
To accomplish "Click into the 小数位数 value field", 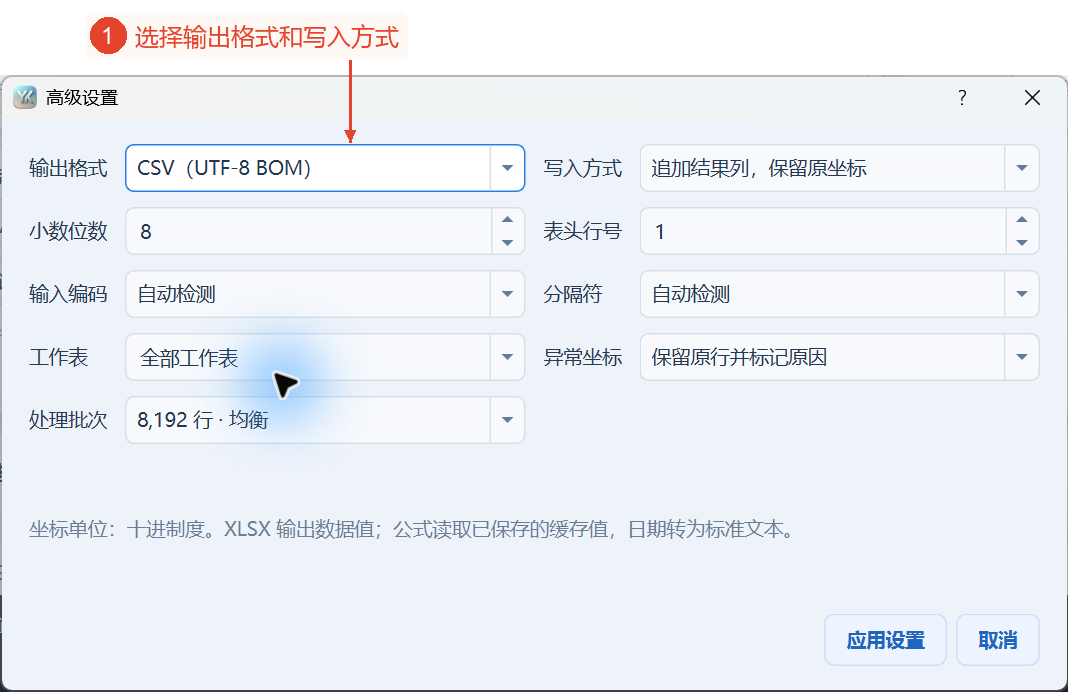I will pos(309,231).
